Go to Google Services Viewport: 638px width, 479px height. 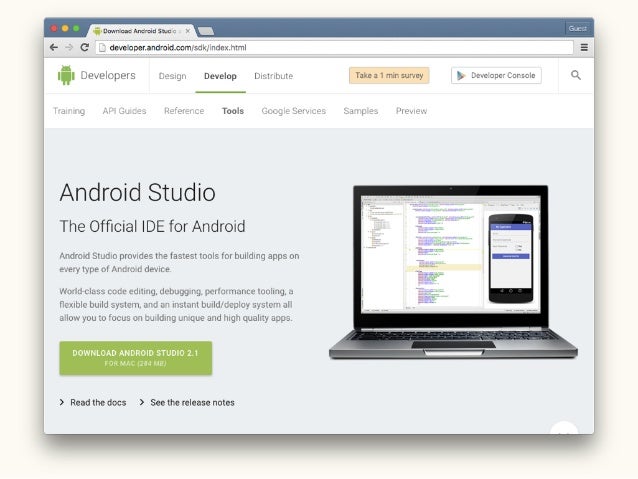click(x=293, y=111)
